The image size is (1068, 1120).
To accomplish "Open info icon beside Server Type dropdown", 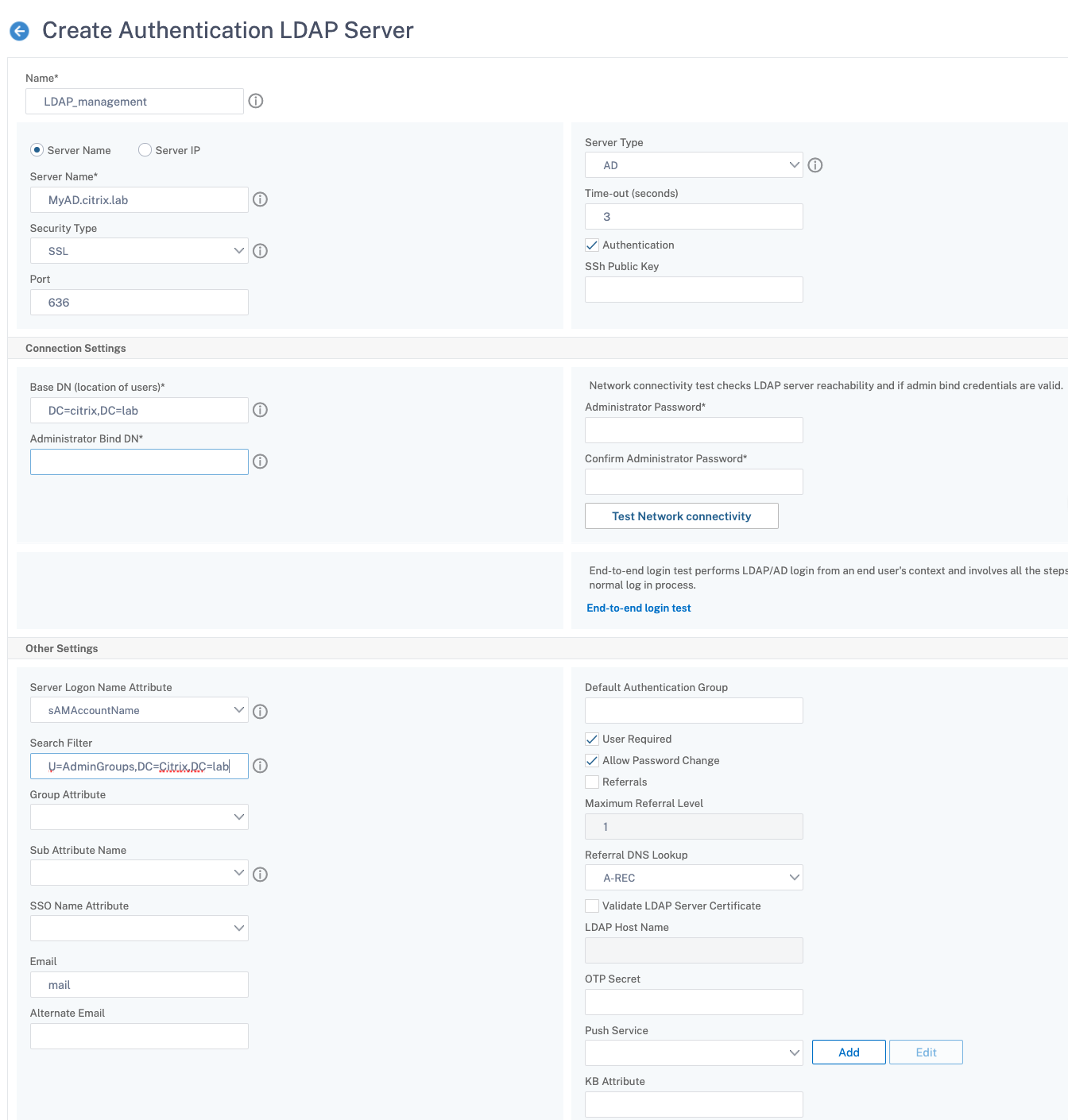I will coord(815,165).
